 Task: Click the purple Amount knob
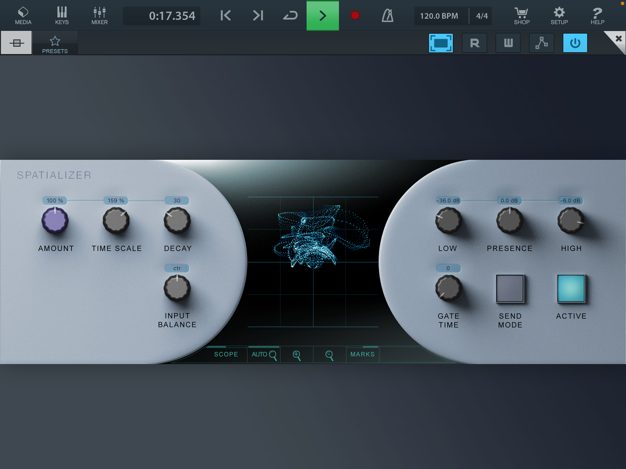pos(54,221)
